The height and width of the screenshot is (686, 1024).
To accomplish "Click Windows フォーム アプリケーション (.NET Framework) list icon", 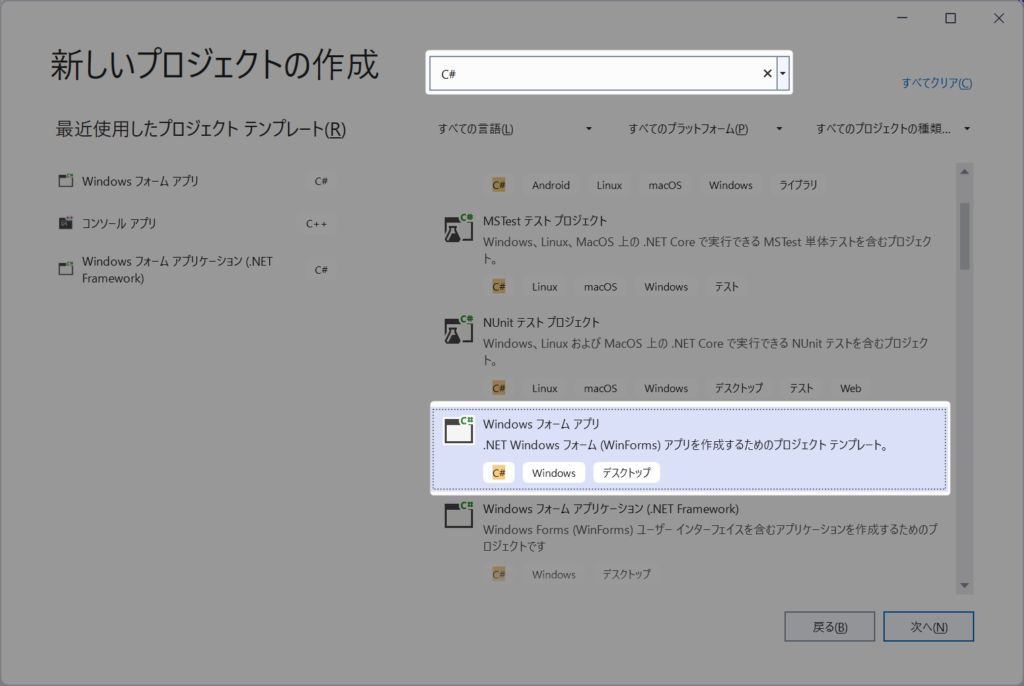I will 458,515.
